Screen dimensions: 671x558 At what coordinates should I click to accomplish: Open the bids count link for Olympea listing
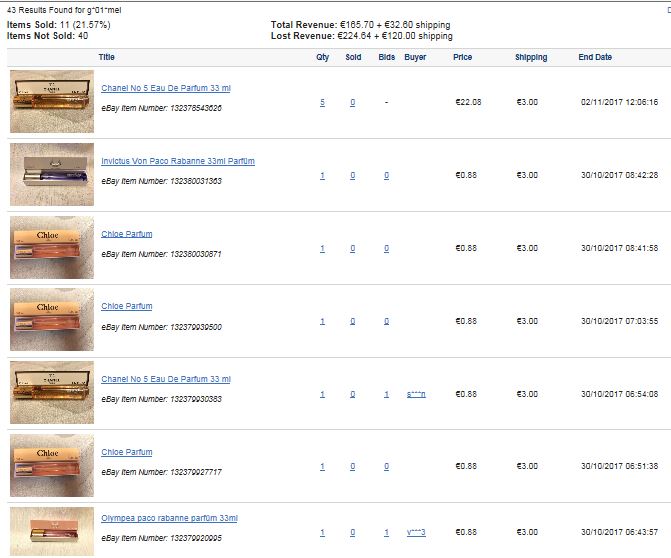tap(386, 532)
